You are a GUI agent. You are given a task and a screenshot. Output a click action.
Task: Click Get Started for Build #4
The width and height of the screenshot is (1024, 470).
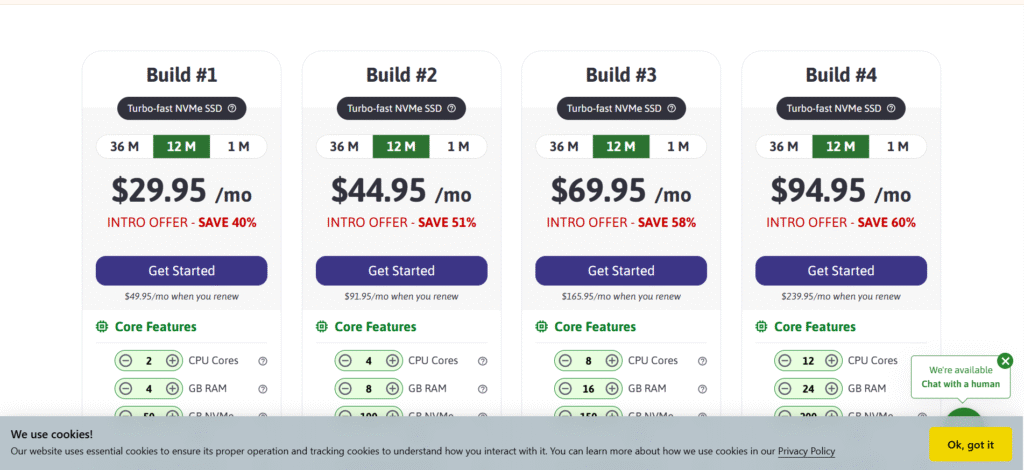click(x=841, y=271)
